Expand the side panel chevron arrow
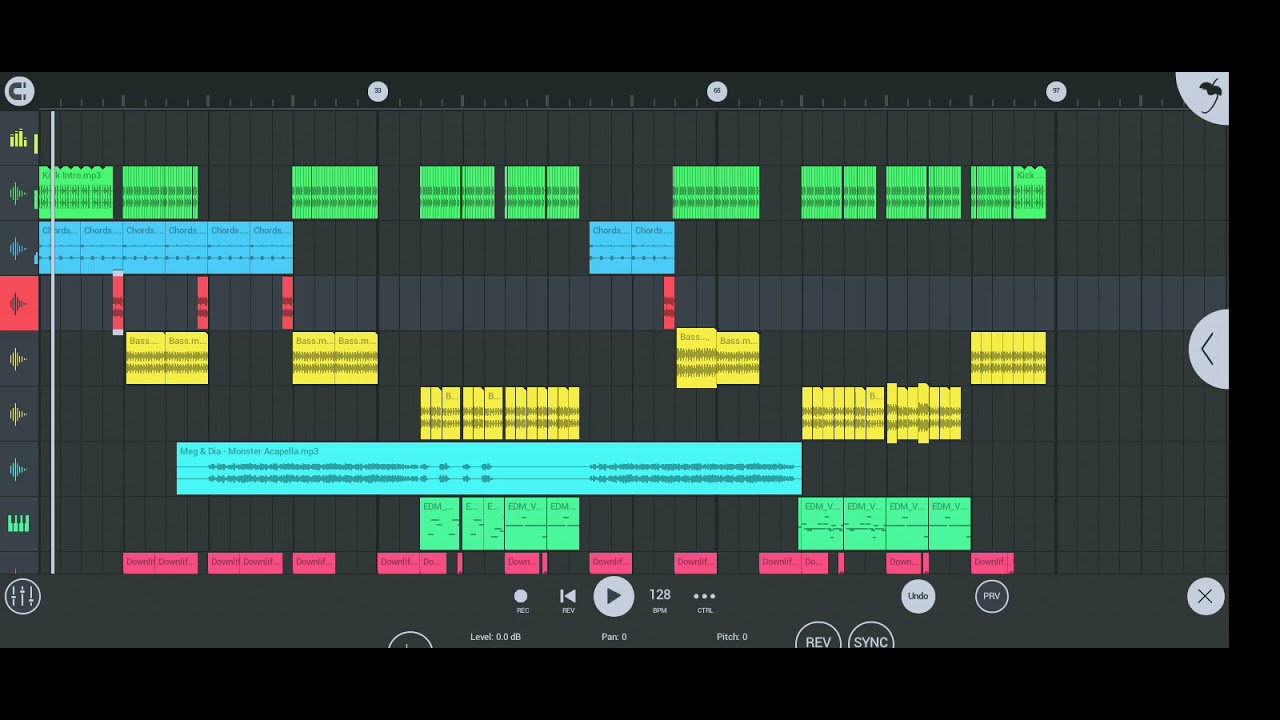 tap(1208, 349)
